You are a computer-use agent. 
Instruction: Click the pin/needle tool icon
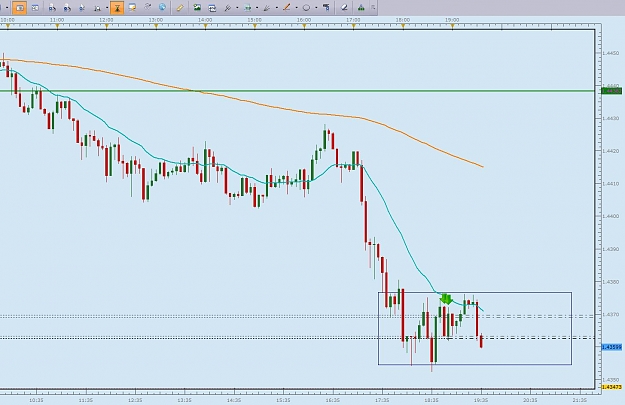point(228,8)
